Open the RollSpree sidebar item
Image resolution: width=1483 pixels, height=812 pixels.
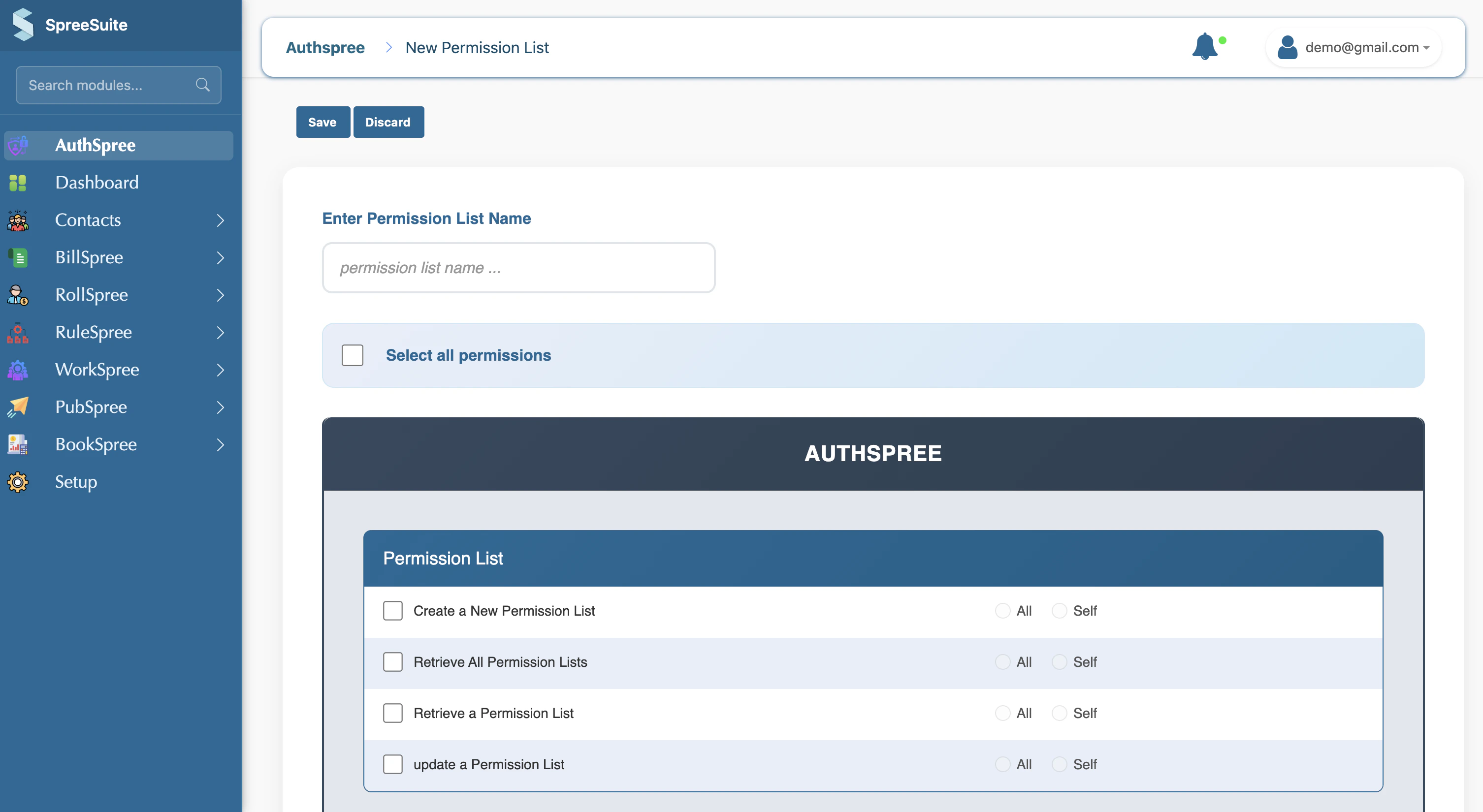pyautogui.click(x=119, y=295)
